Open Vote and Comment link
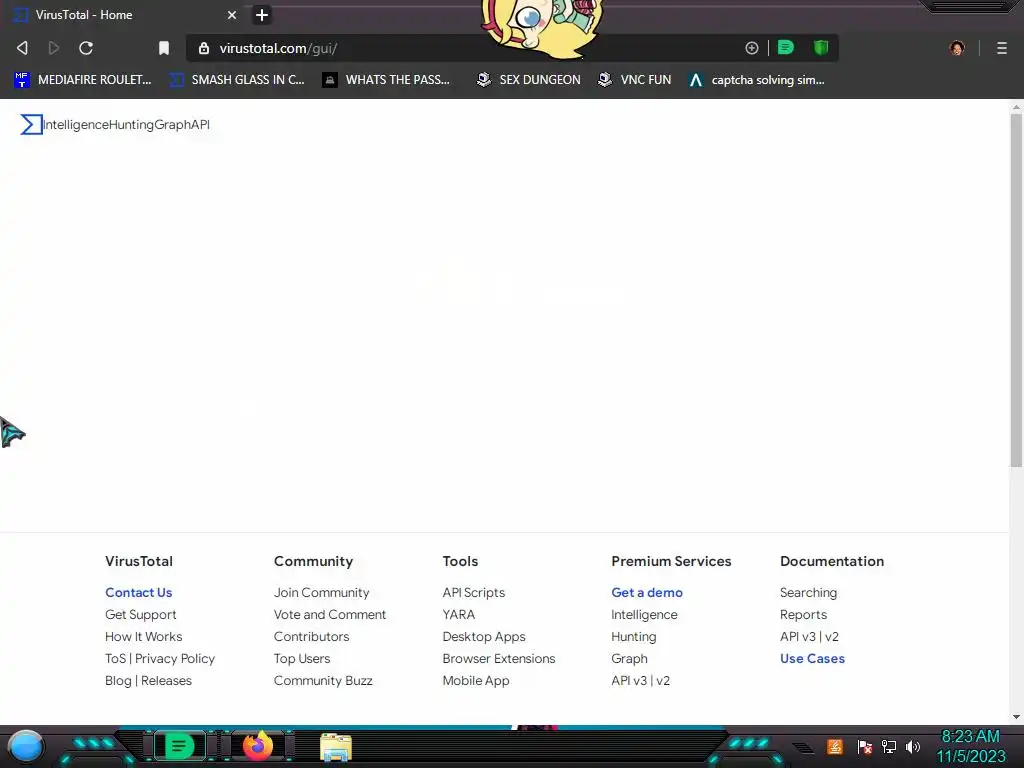This screenshot has width=1024, height=768. pos(330,615)
